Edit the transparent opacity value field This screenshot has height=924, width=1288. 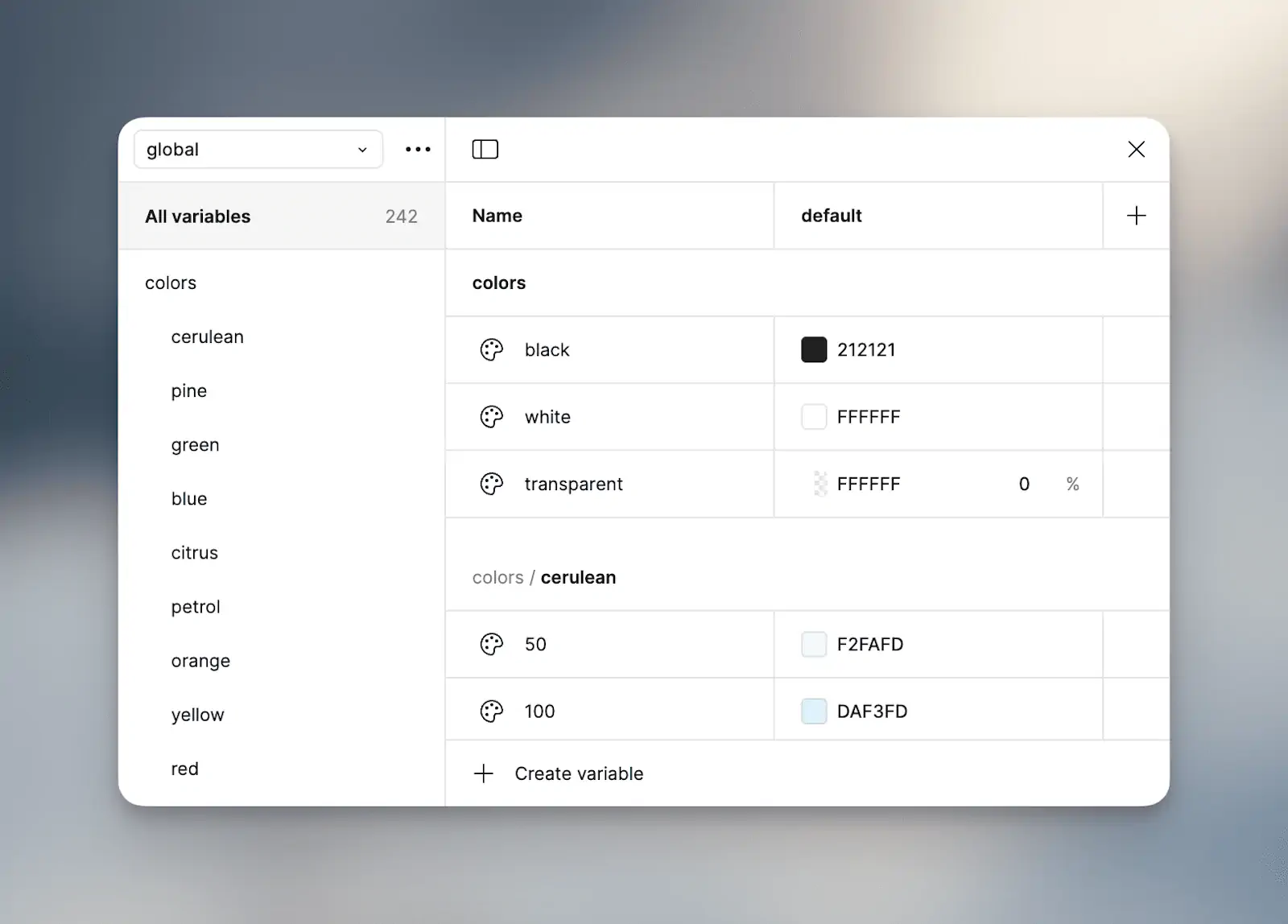pyautogui.click(x=1024, y=484)
